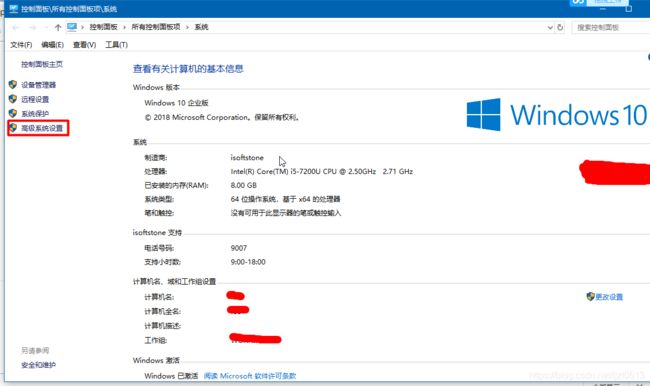Click shield icon beside 系统保护
This screenshot has height=386, width=650.
[x=13, y=113]
